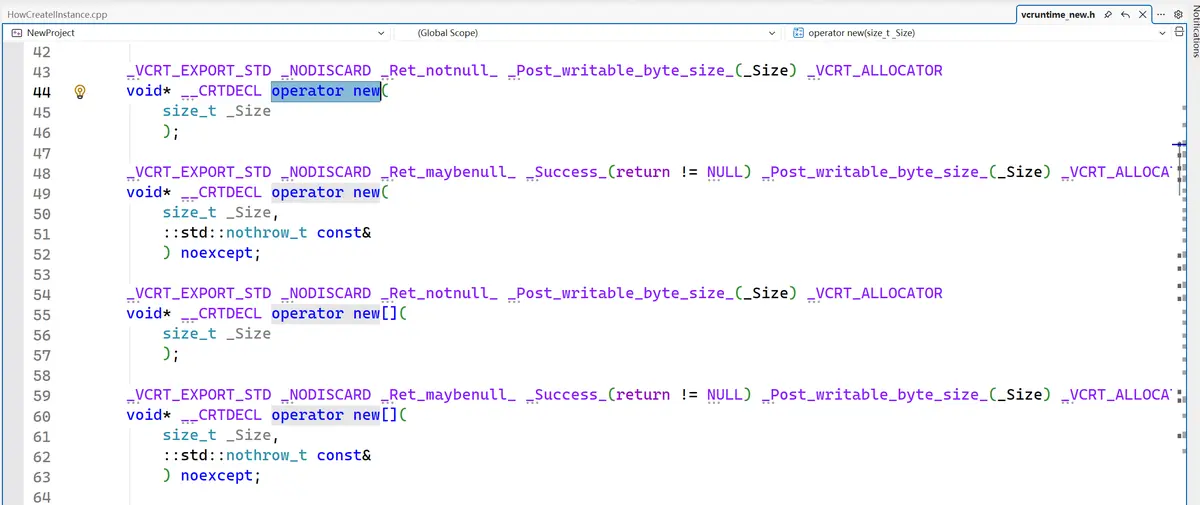
Task: Open the NewProject project dropdown
Action: (x=380, y=33)
